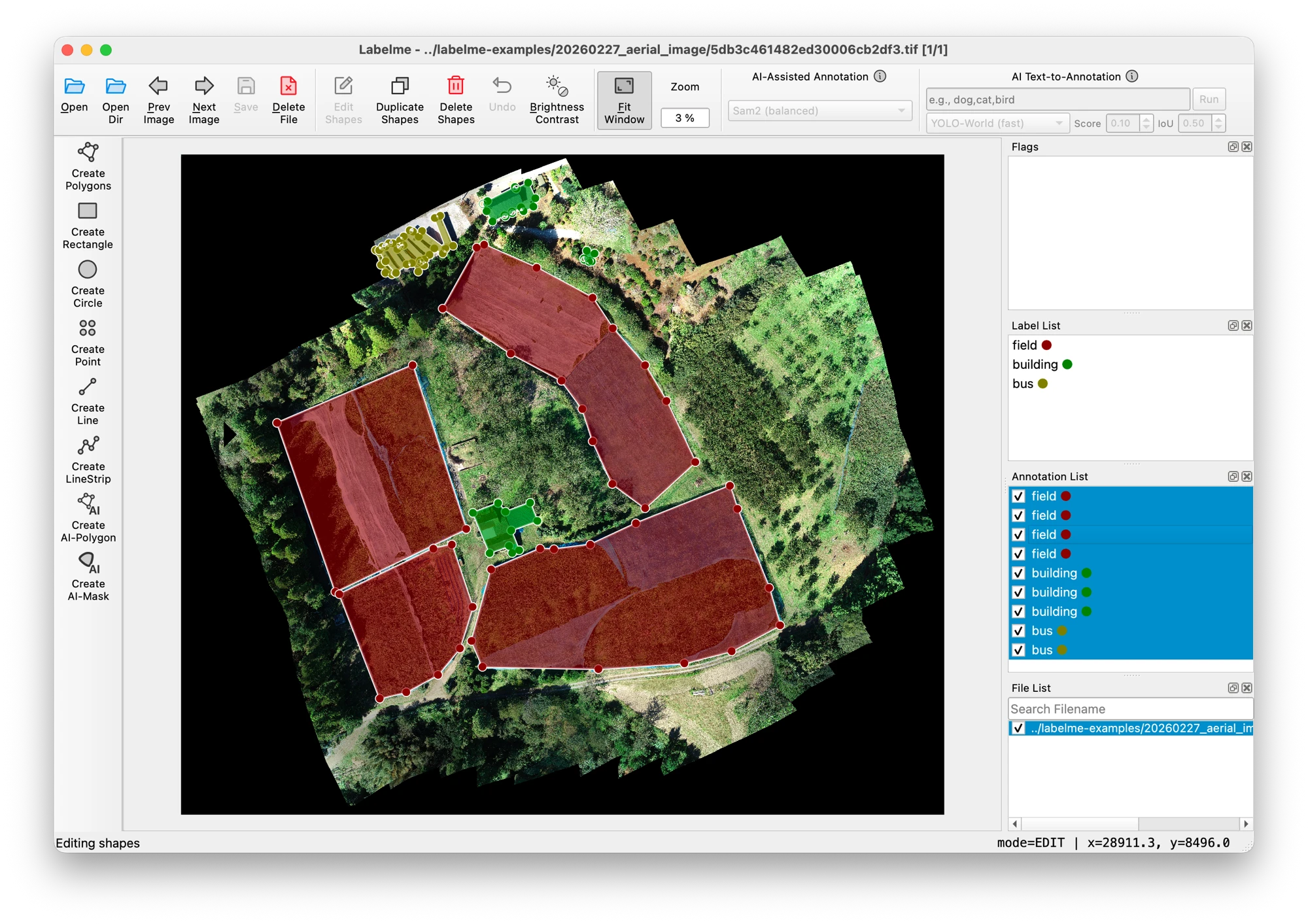Screen dimensions: 1308x924
Task: Open the Brightness Contrast adjustment
Action: (556, 98)
